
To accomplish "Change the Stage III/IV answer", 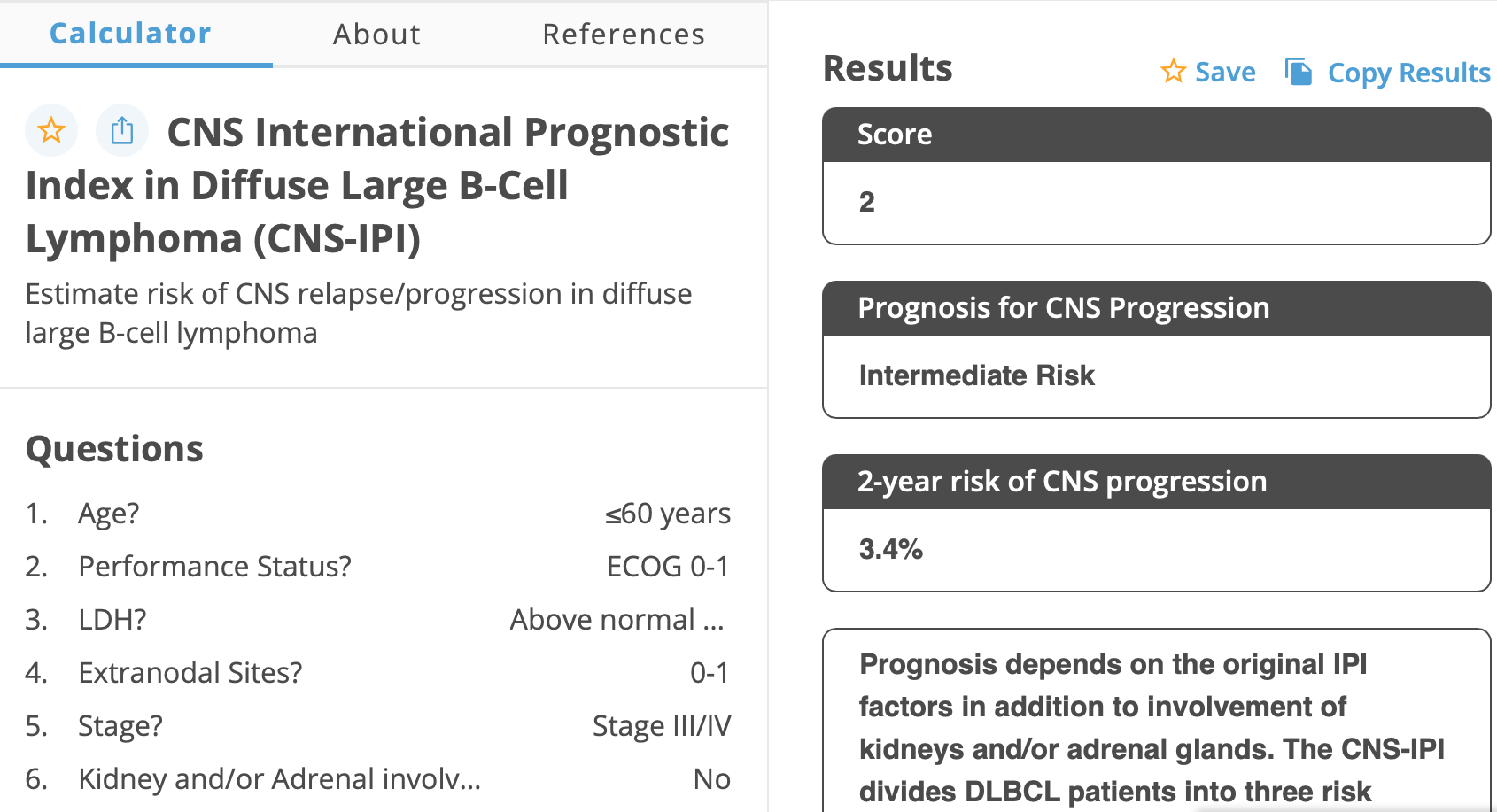I will [661, 726].
